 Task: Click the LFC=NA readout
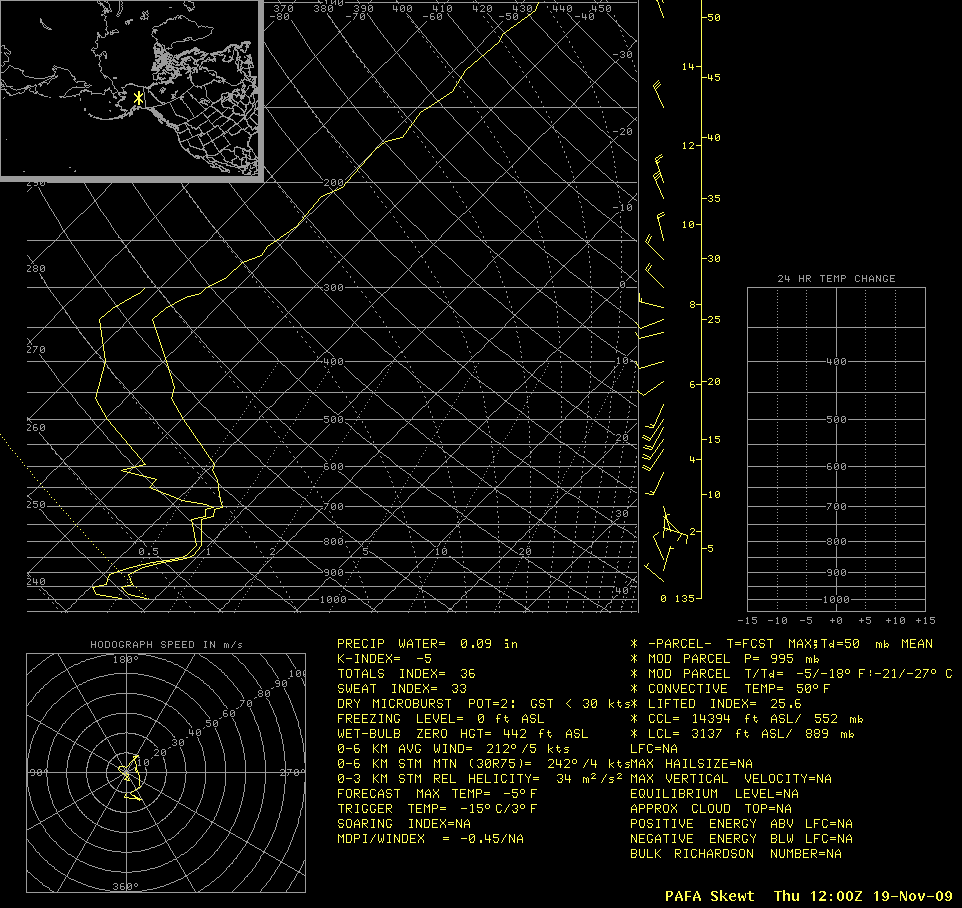654,748
